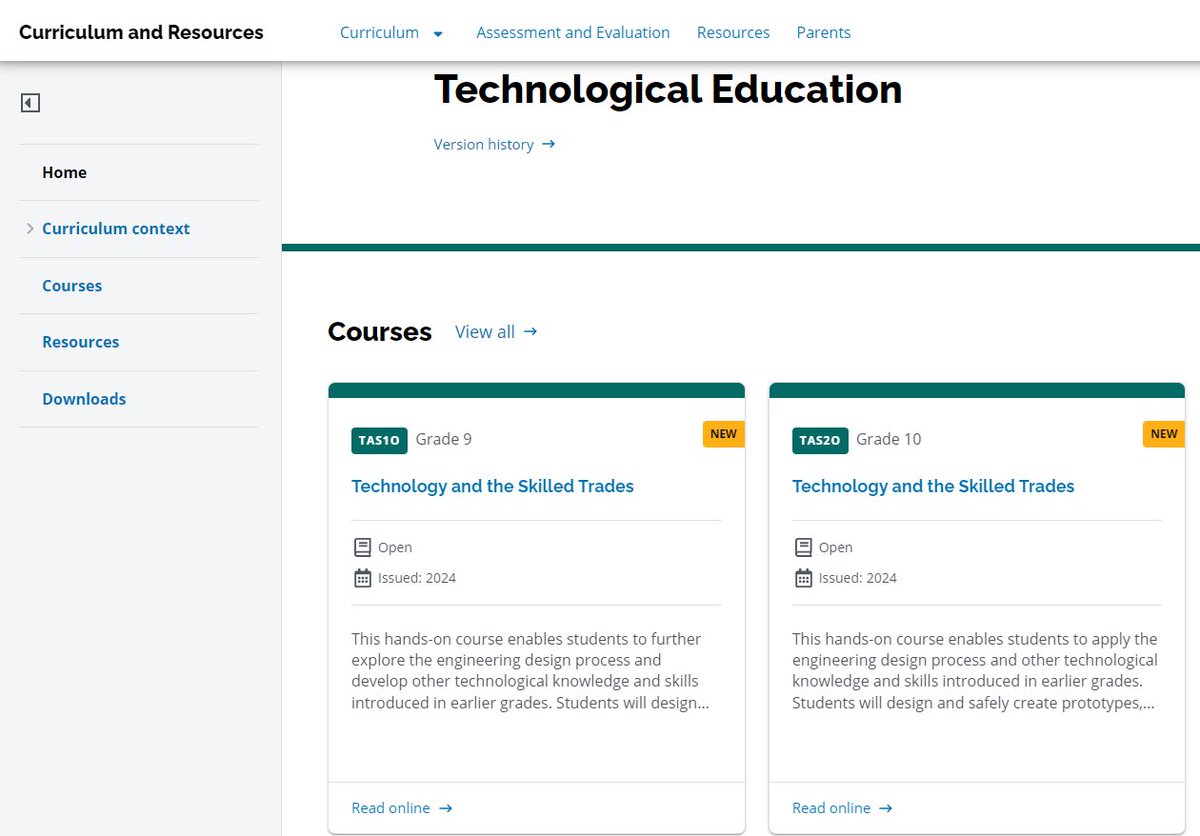Open Assessment and Evaluation in top navigation
The image size is (1200, 836).
point(573,32)
